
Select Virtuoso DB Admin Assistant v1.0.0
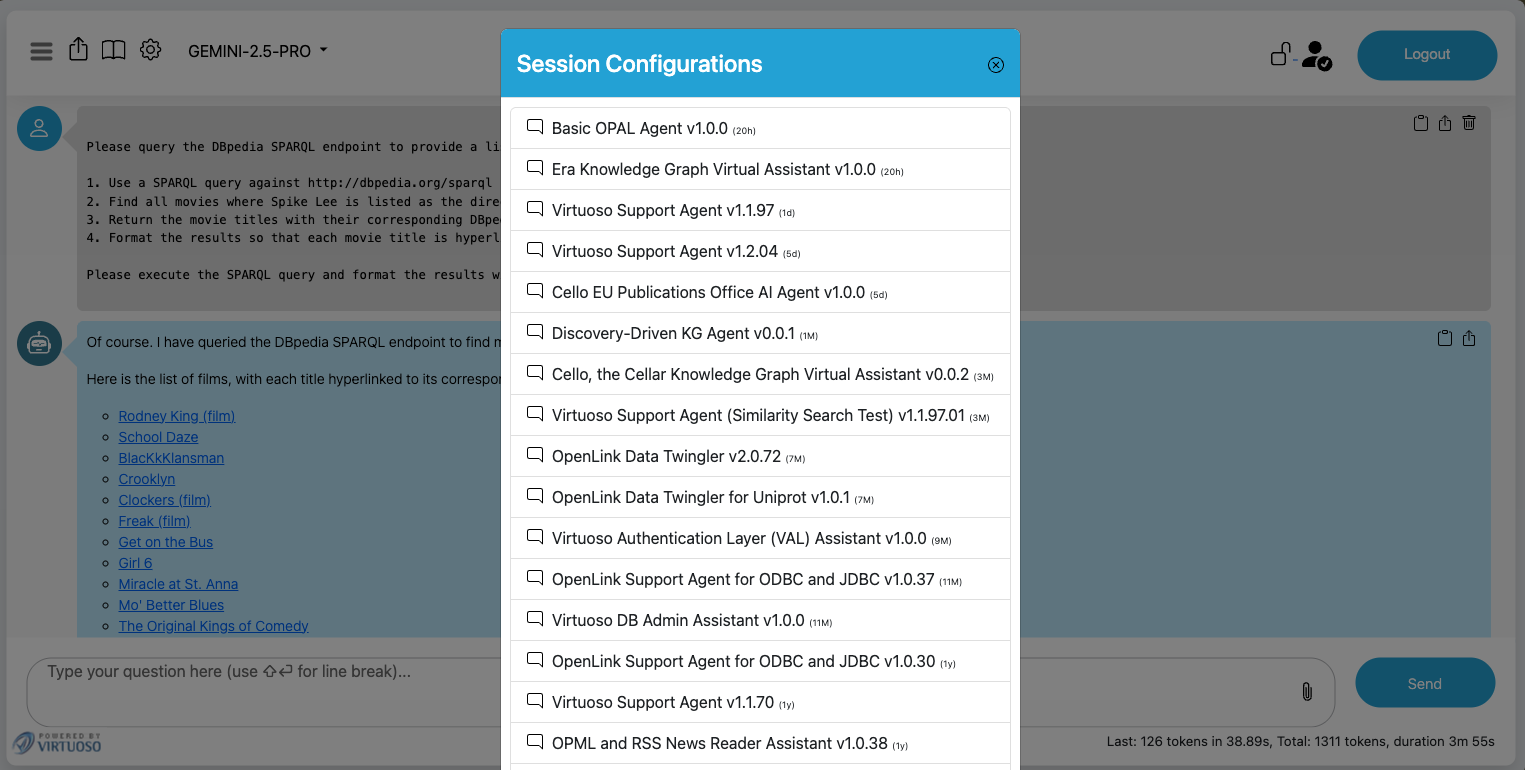pyautogui.click(x=677, y=621)
